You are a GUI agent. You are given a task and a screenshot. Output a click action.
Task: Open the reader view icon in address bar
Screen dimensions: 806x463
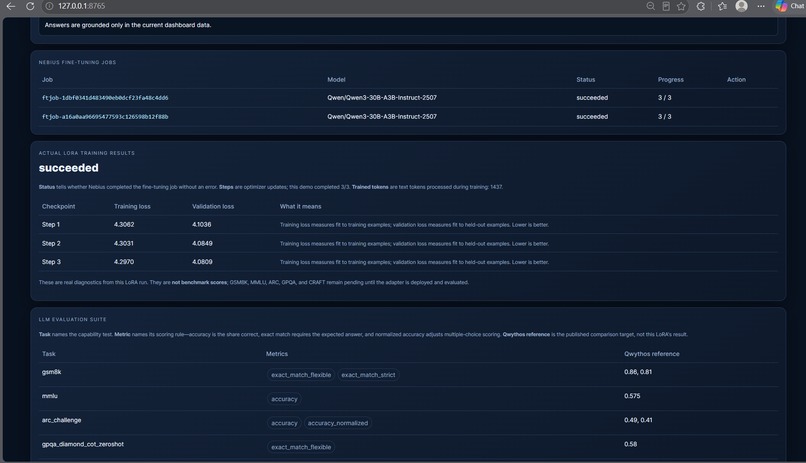pyautogui.click(x=666, y=6)
